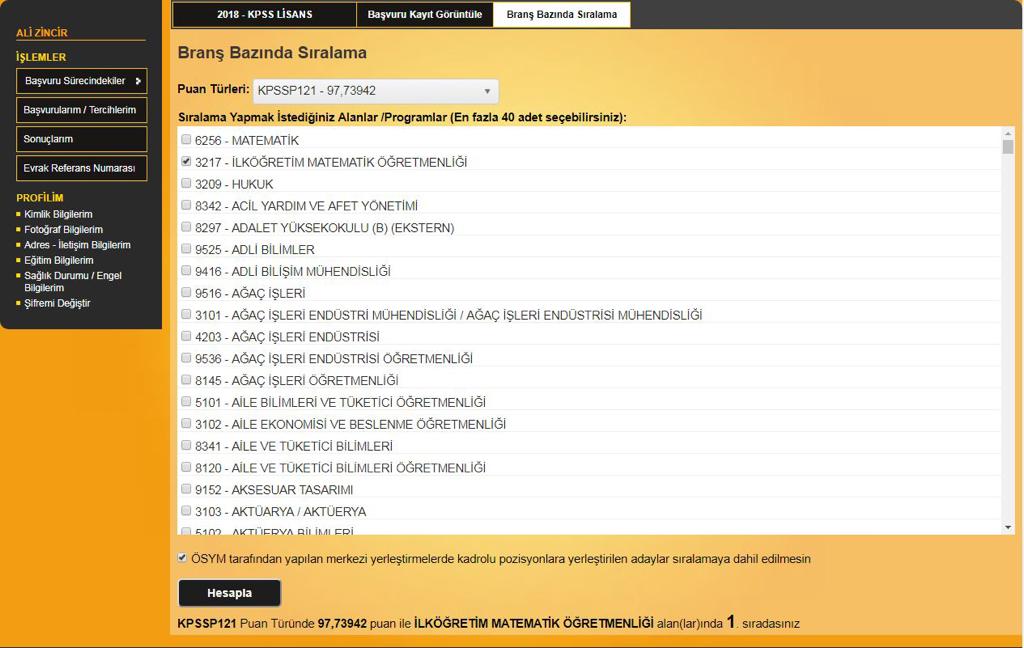The height and width of the screenshot is (648, 1024).
Task: Open Başvurularım / Tercihlerim page
Action: tap(81, 110)
